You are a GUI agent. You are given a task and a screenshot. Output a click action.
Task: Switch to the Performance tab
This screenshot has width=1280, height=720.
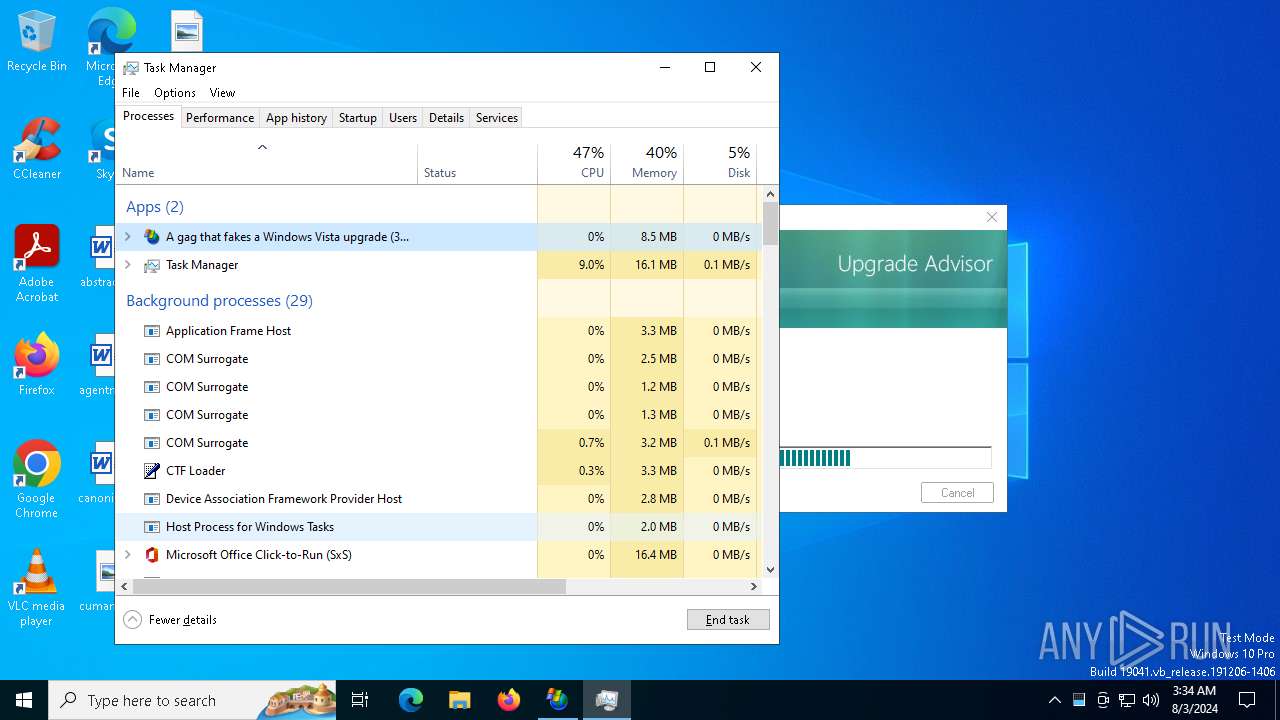tap(220, 118)
